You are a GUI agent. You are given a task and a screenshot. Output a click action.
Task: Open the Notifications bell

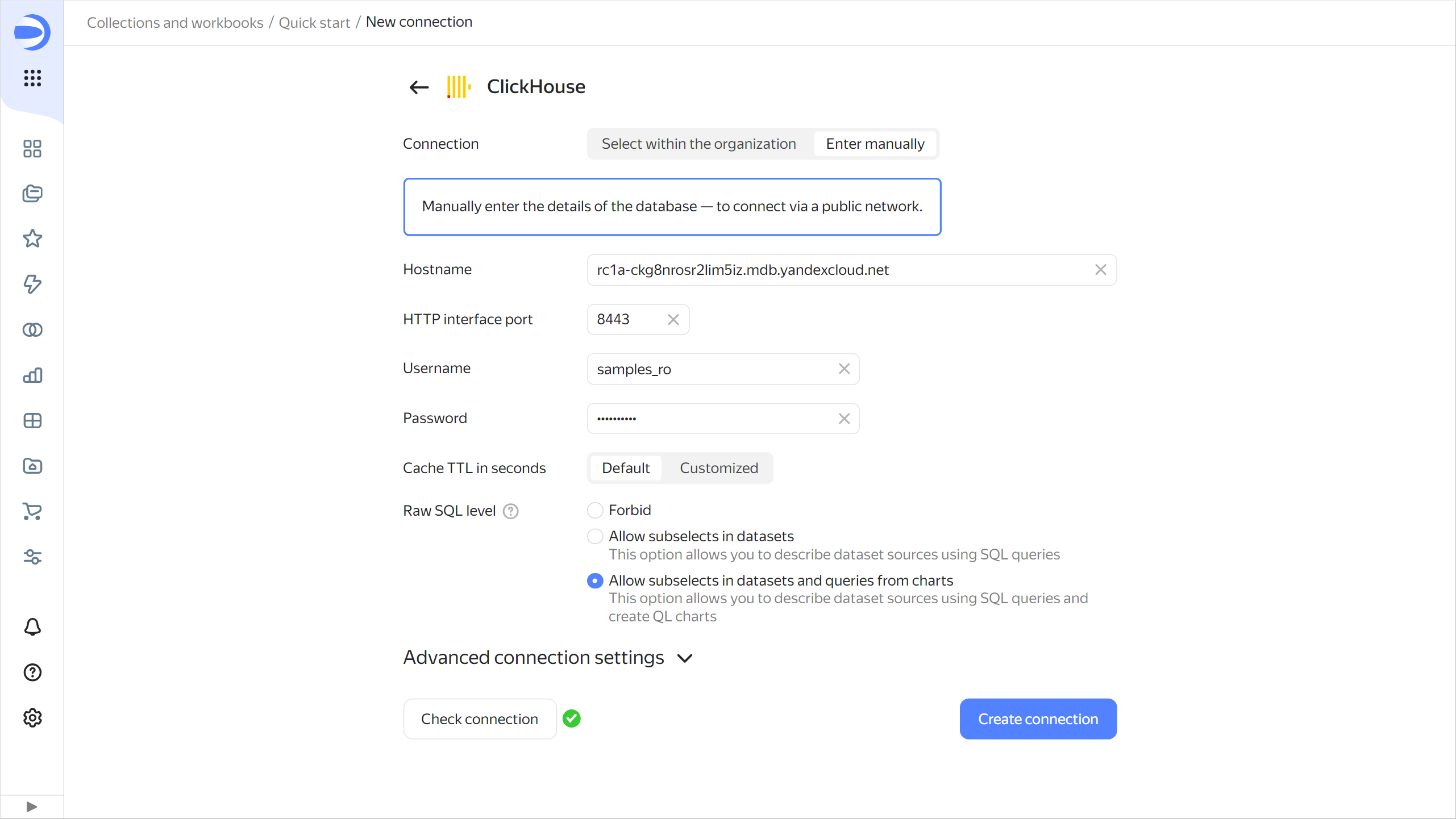pos(32,626)
